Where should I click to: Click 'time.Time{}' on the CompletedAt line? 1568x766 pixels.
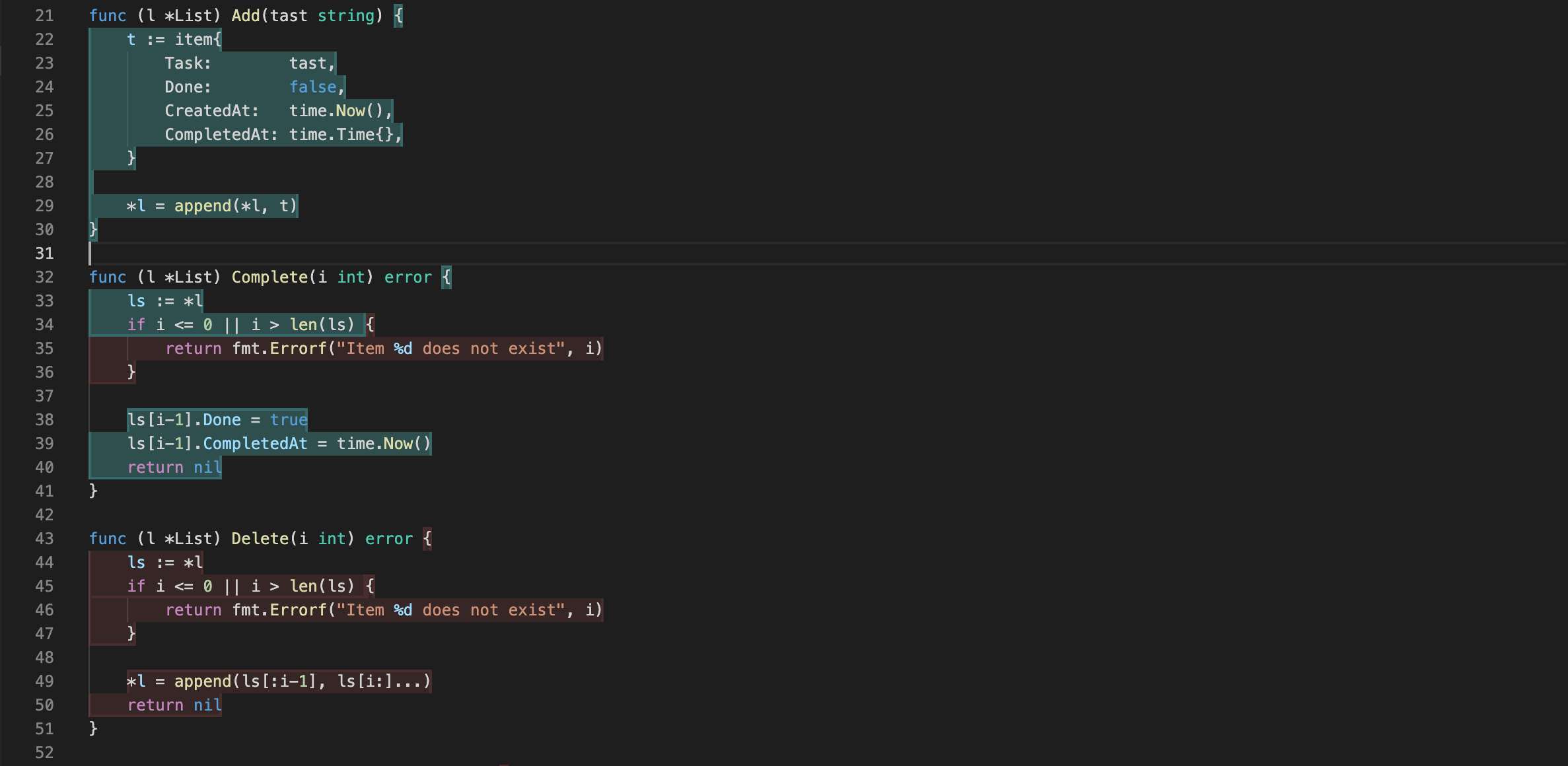point(341,135)
